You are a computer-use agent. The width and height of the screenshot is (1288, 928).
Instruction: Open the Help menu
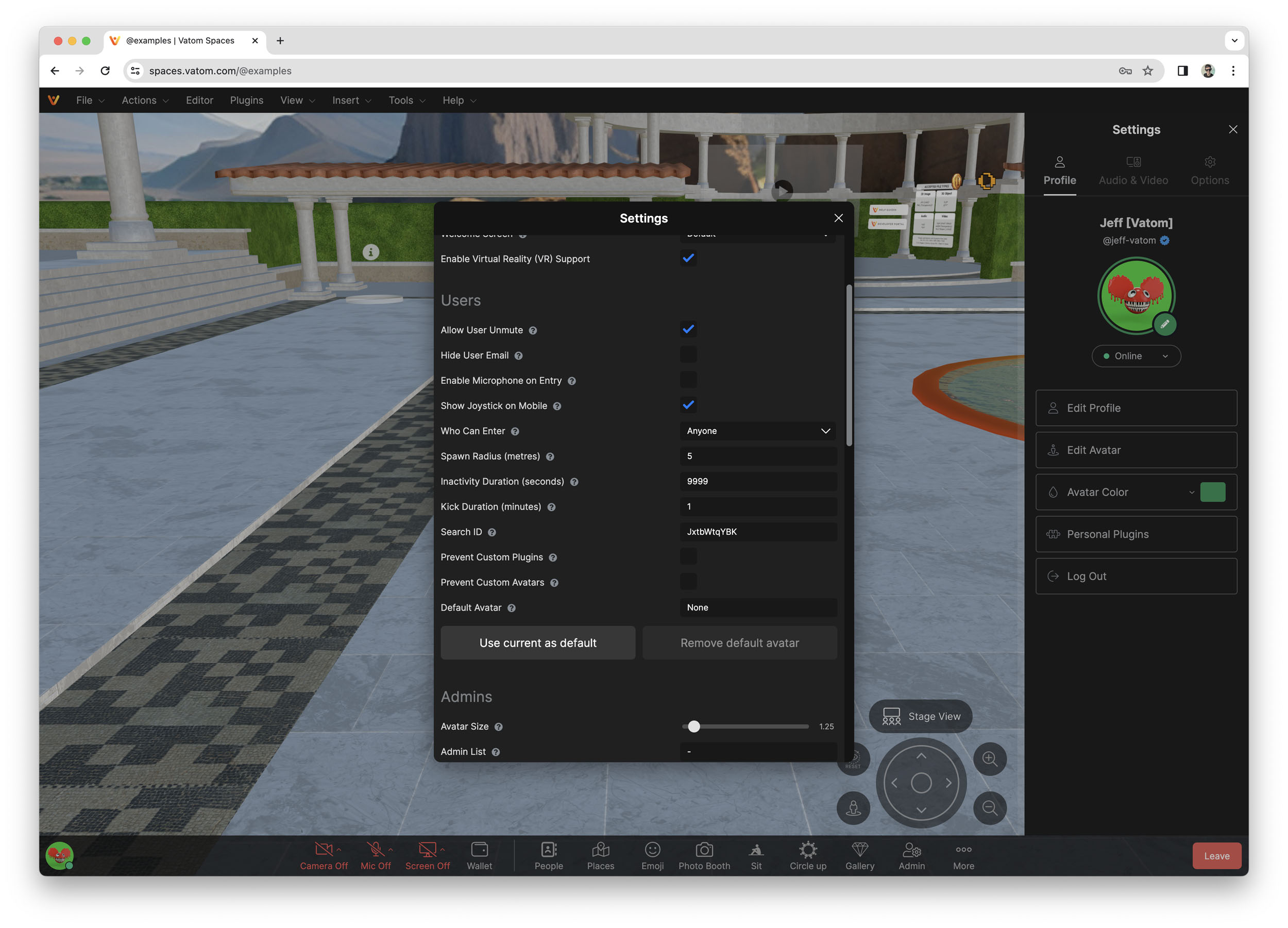[x=459, y=100]
